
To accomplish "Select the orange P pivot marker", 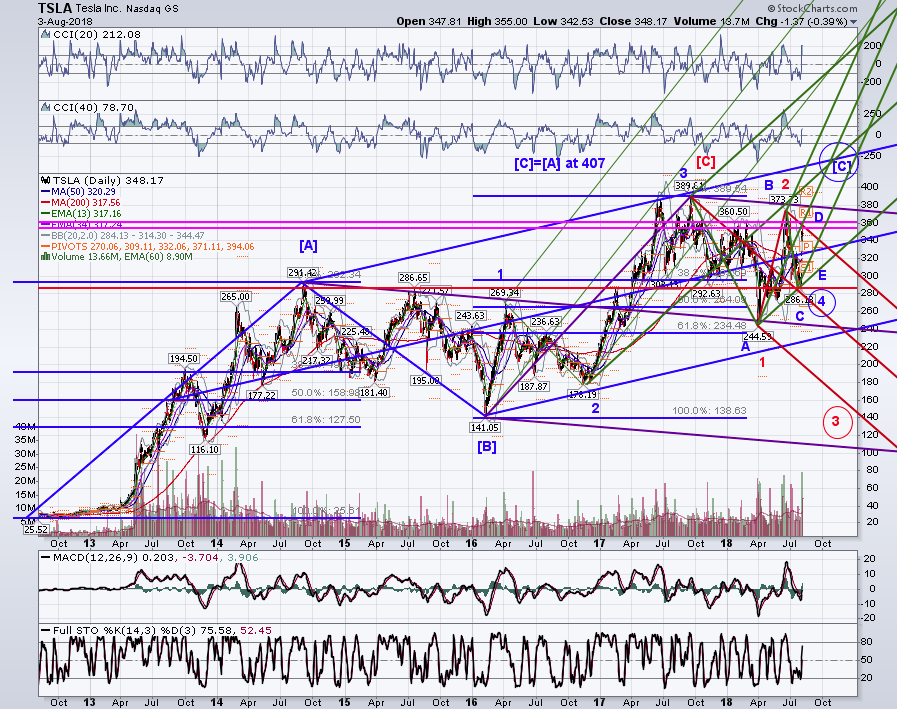I will click(x=806, y=246).
